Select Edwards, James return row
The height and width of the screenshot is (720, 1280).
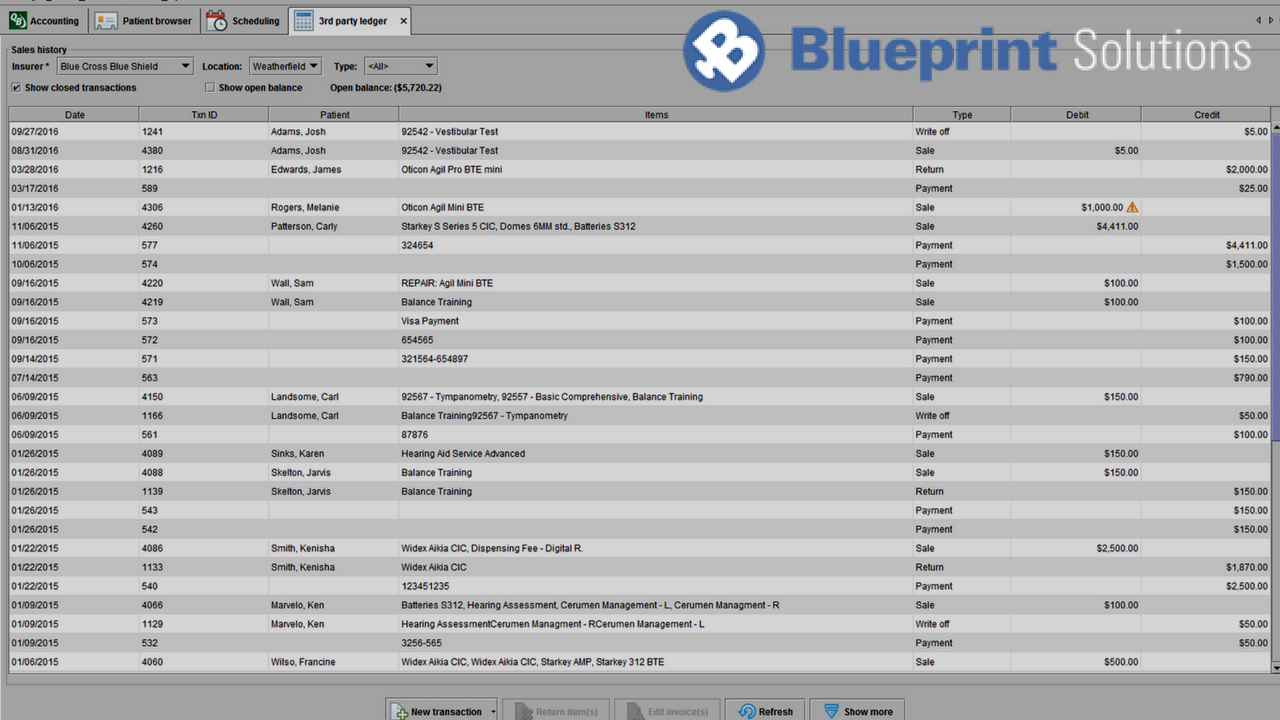(x=640, y=170)
